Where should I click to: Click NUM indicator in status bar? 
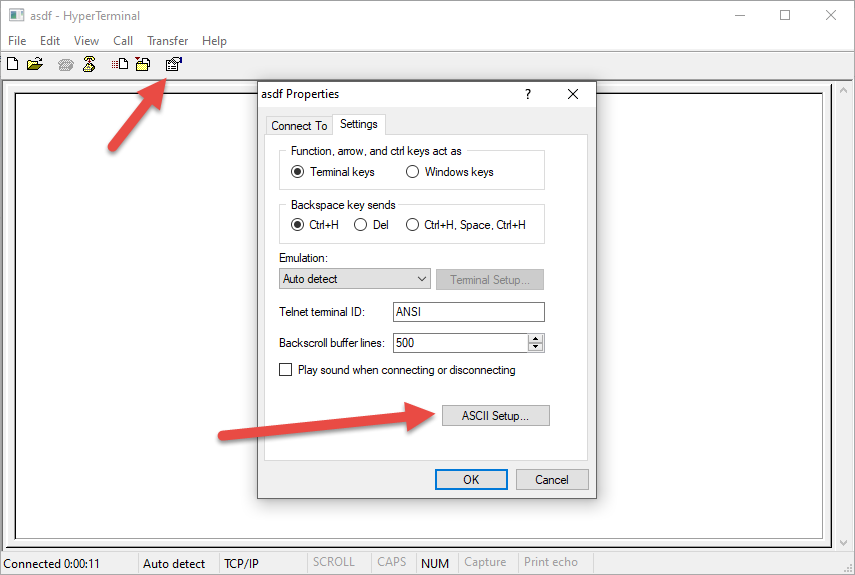[x=435, y=564]
